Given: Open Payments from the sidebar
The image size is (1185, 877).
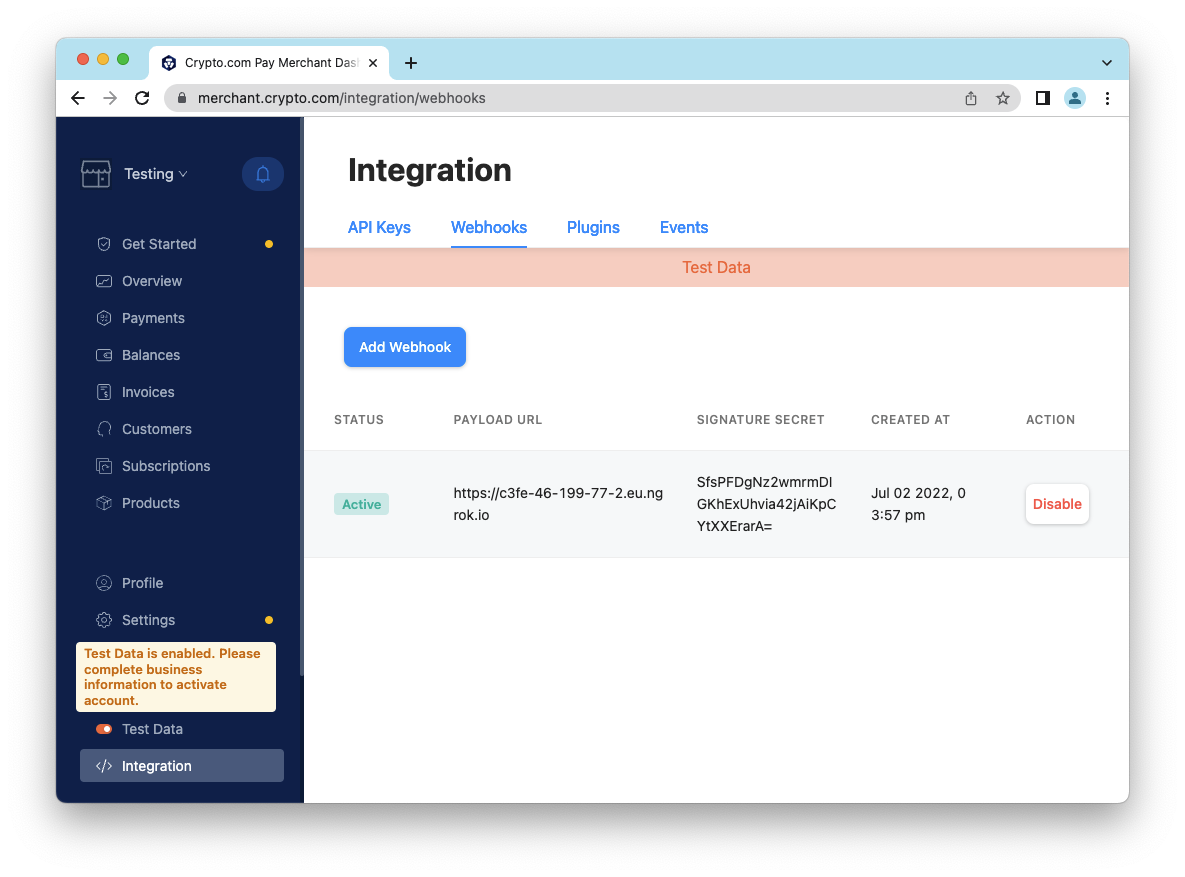Looking at the screenshot, I should click(x=152, y=318).
